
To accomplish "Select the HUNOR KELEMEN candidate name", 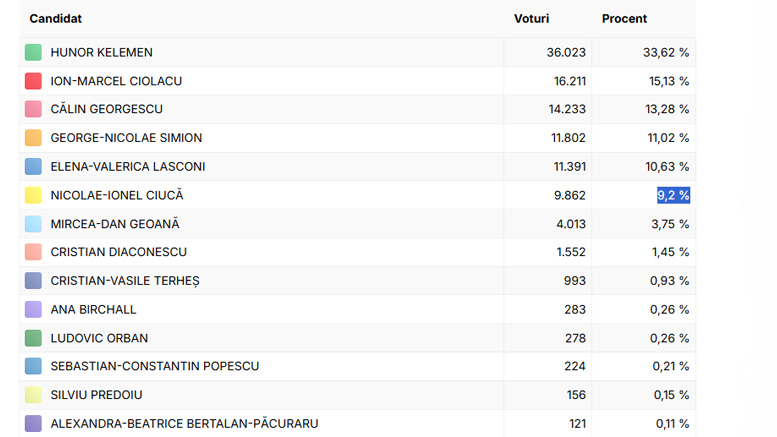I will 101,52.
